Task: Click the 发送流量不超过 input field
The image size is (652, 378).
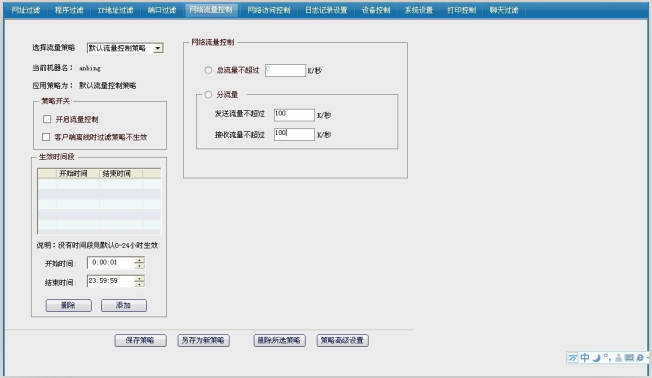Action: [294, 115]
